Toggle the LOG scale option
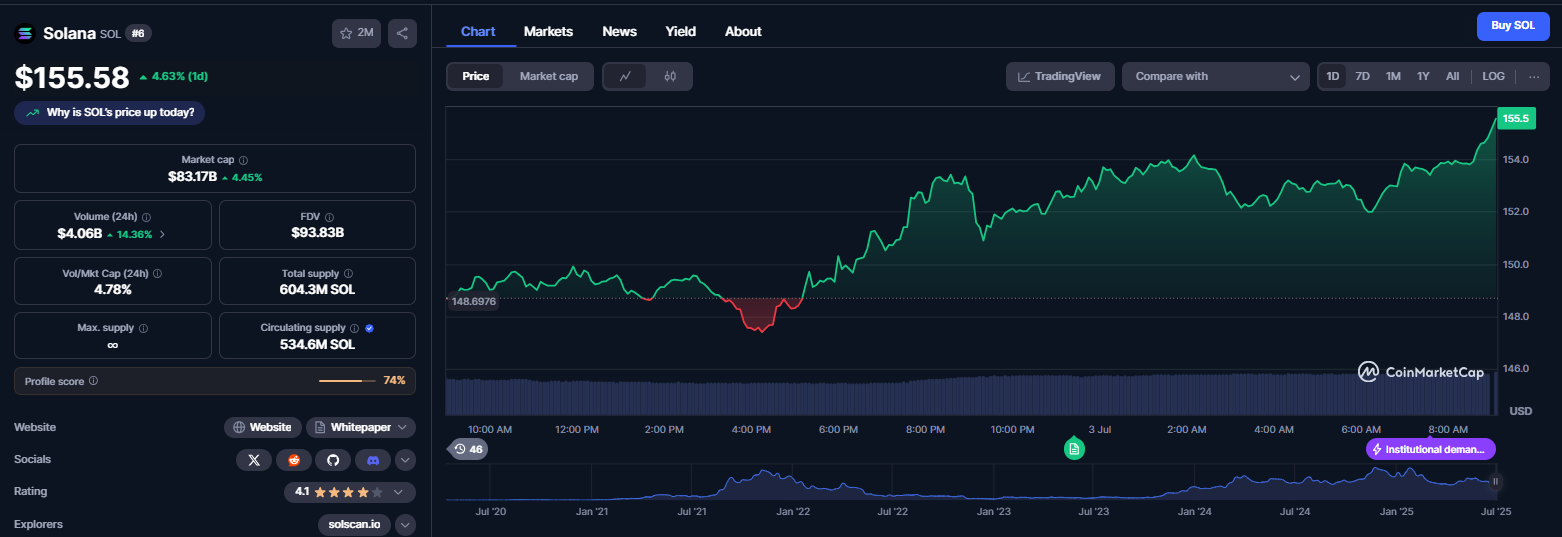Viewport: 1562px width, 537px height. click(1493, 76)
